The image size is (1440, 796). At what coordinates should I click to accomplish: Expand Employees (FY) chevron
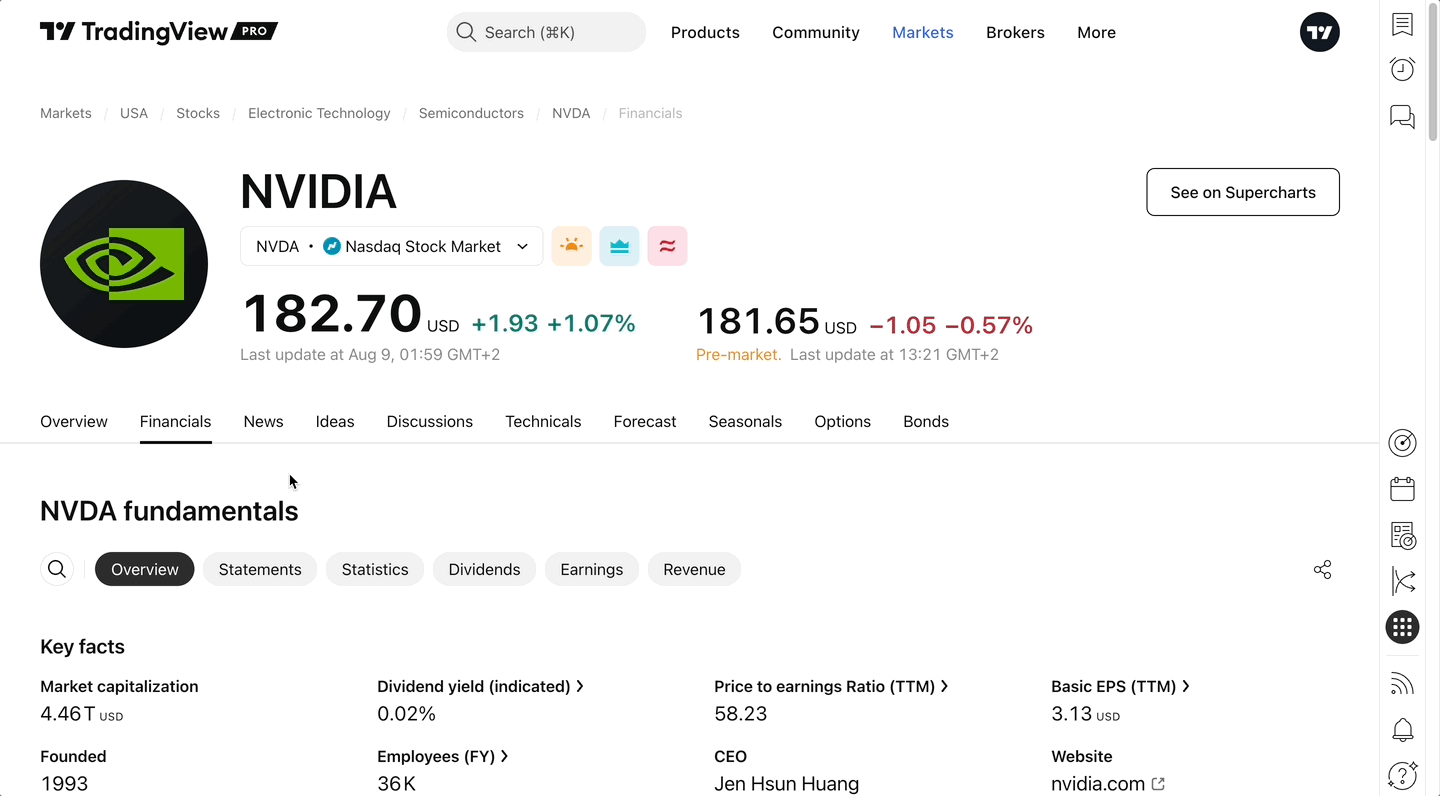tap(504, 756)
